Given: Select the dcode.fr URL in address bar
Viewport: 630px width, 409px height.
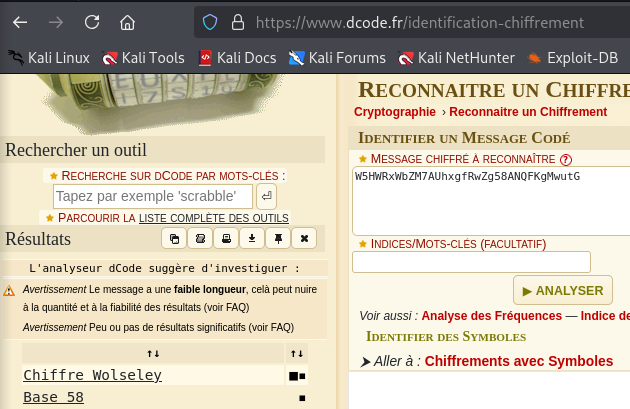Looking at the screenshot, I should (x=419, y=23).
